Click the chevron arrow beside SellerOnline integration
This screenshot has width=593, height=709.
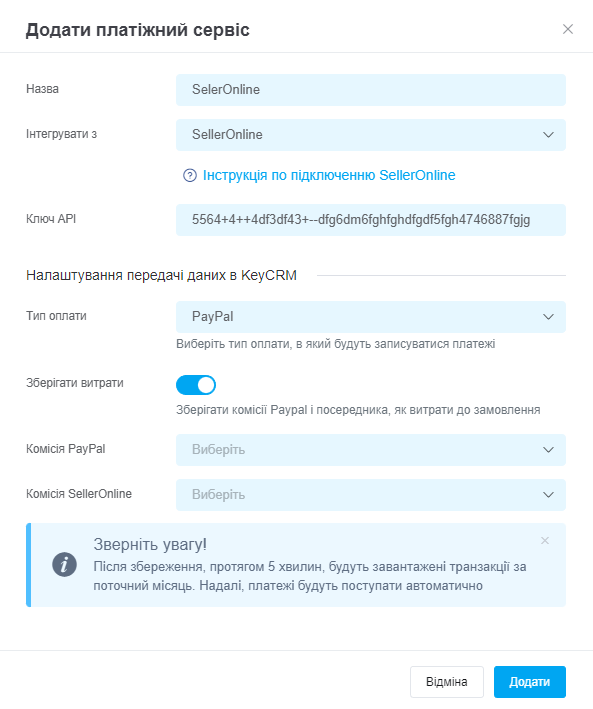pos(548,135)
